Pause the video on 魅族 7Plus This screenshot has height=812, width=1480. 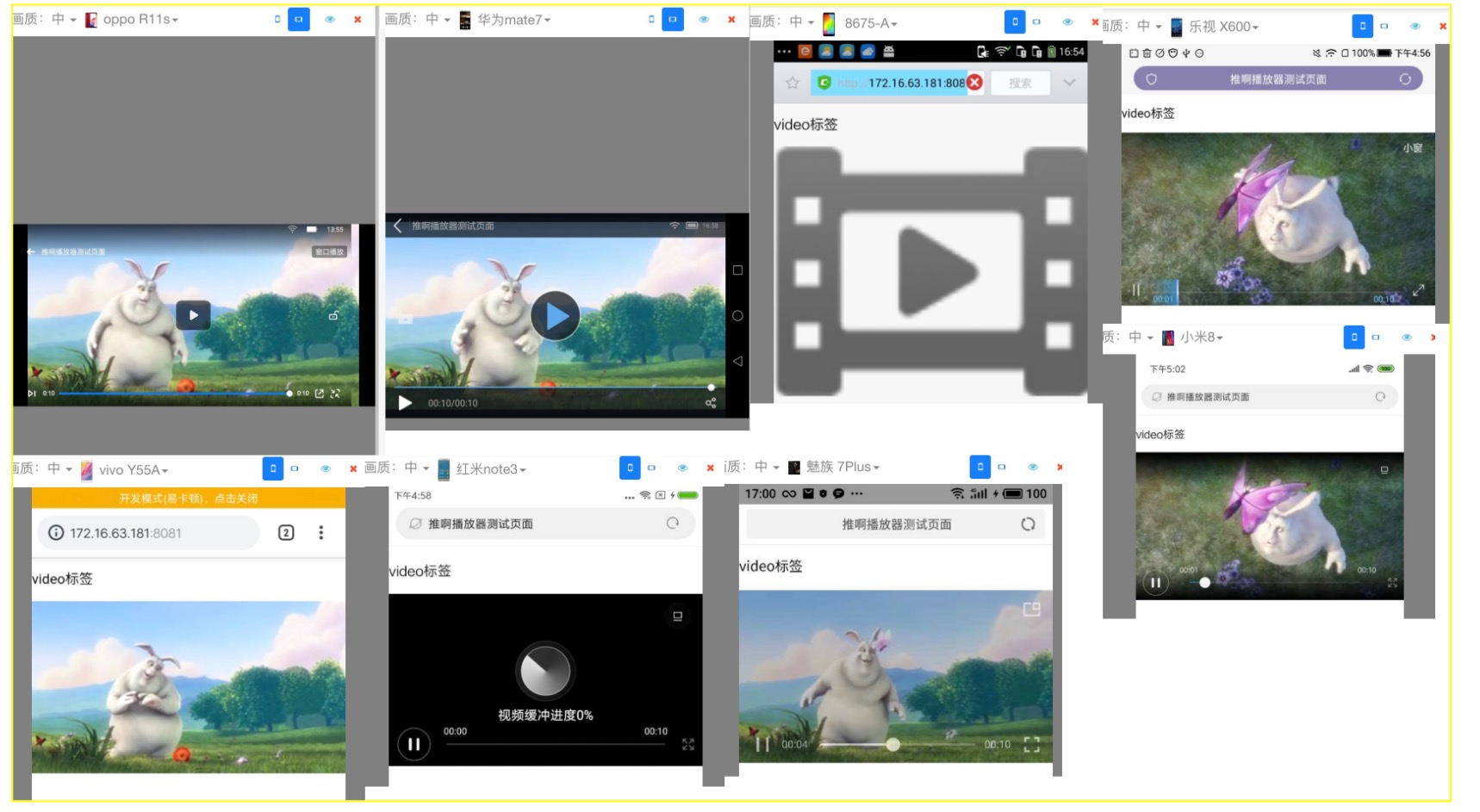762,745
